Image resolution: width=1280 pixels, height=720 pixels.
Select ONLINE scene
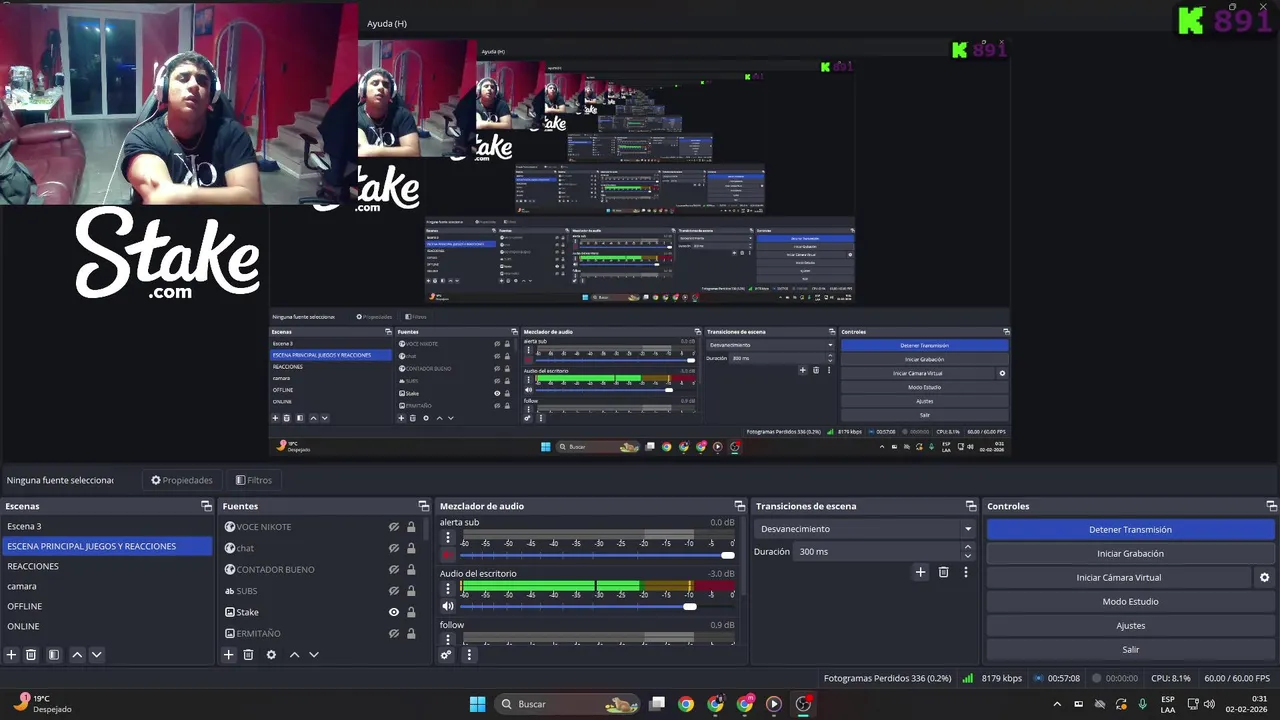pyautogui.click(x=106, y=626)
